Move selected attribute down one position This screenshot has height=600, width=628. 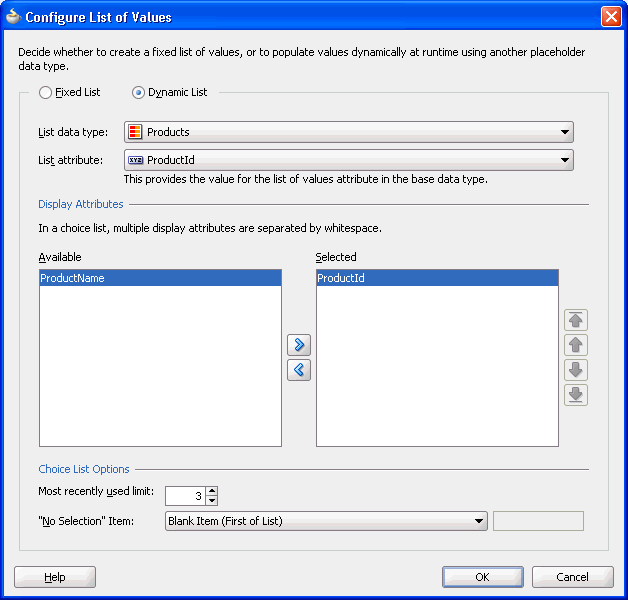576,370
